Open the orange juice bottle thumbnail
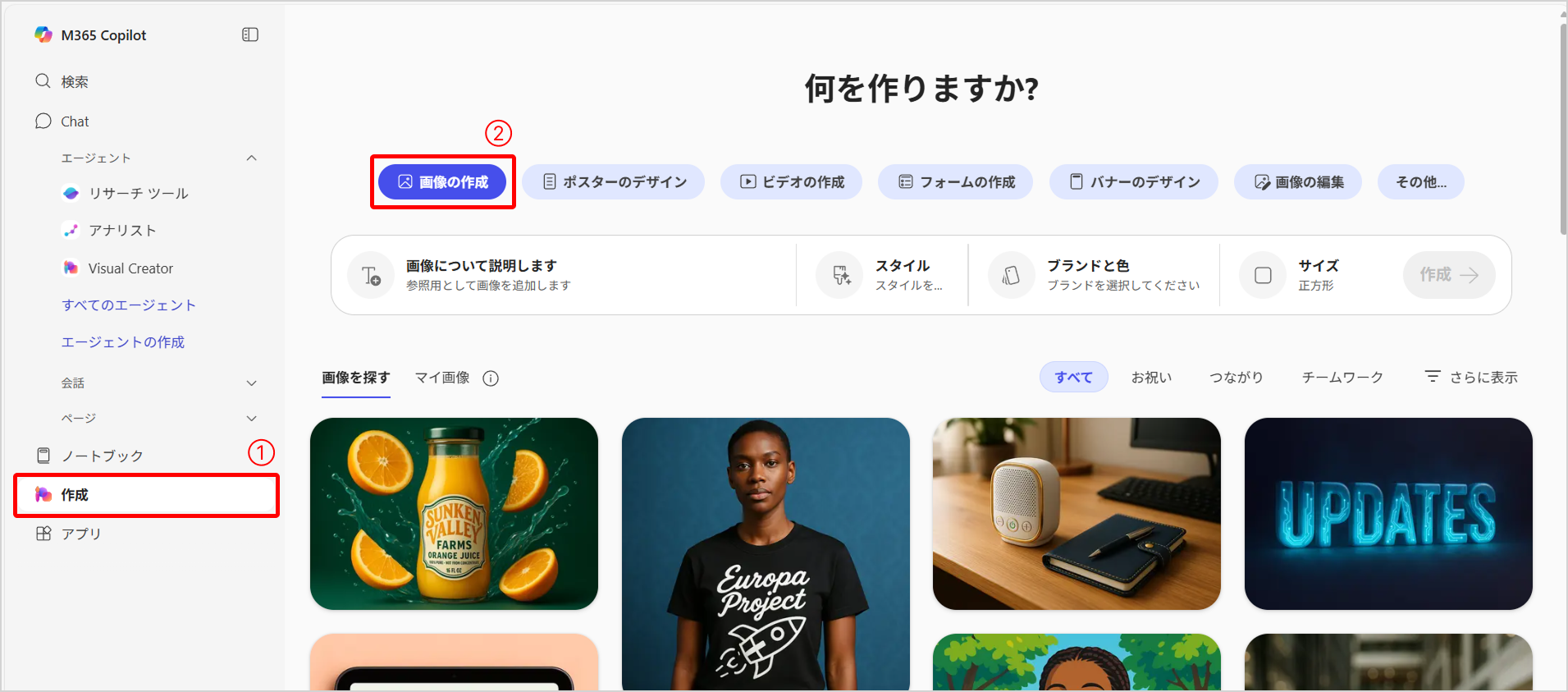This screenshot has width=1568, height=692. 454,514
